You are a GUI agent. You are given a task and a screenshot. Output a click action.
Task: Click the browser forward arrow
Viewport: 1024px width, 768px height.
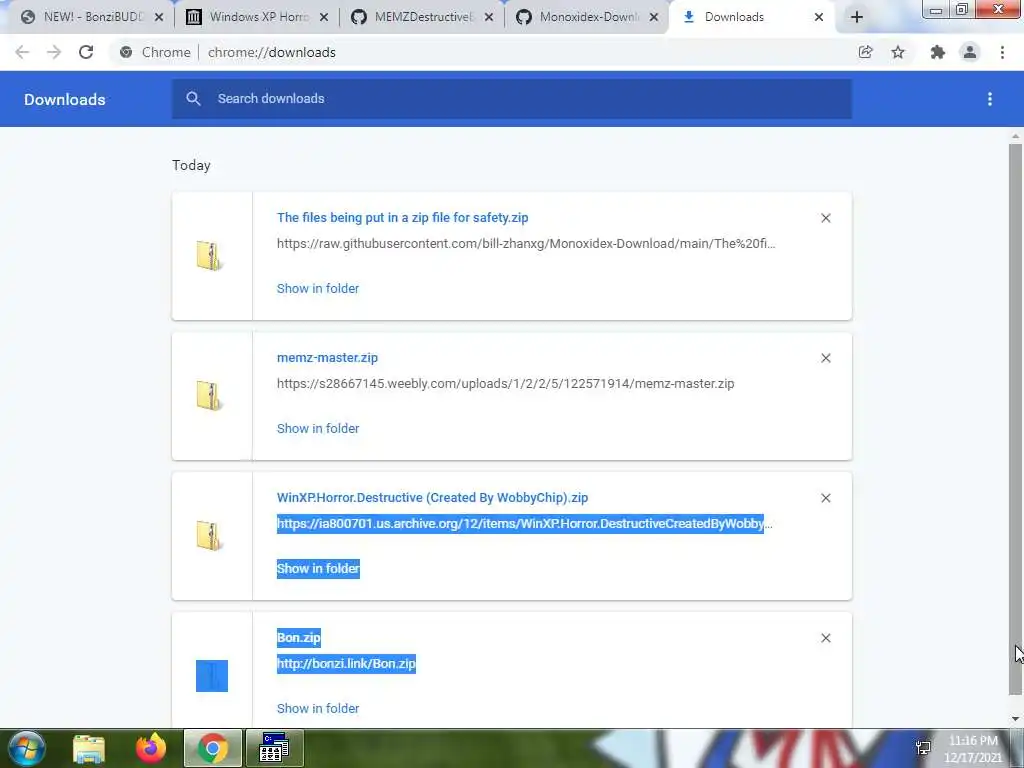[54, 52]
